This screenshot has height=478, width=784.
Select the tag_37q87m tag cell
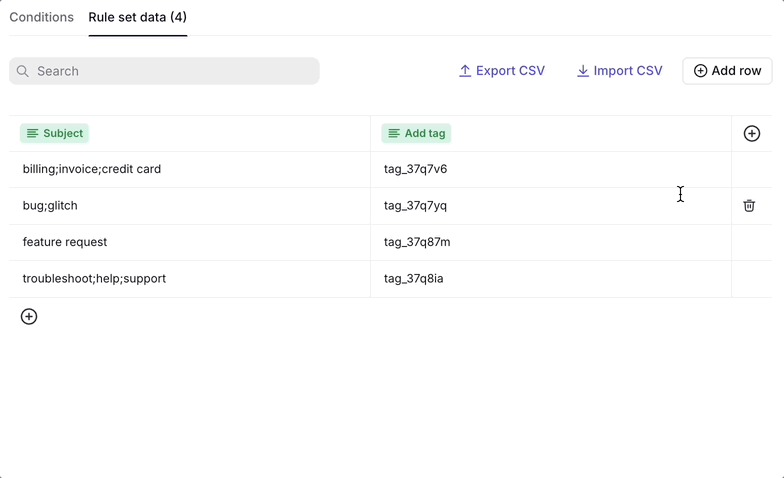pyautogui.click(x=551, y=242)
